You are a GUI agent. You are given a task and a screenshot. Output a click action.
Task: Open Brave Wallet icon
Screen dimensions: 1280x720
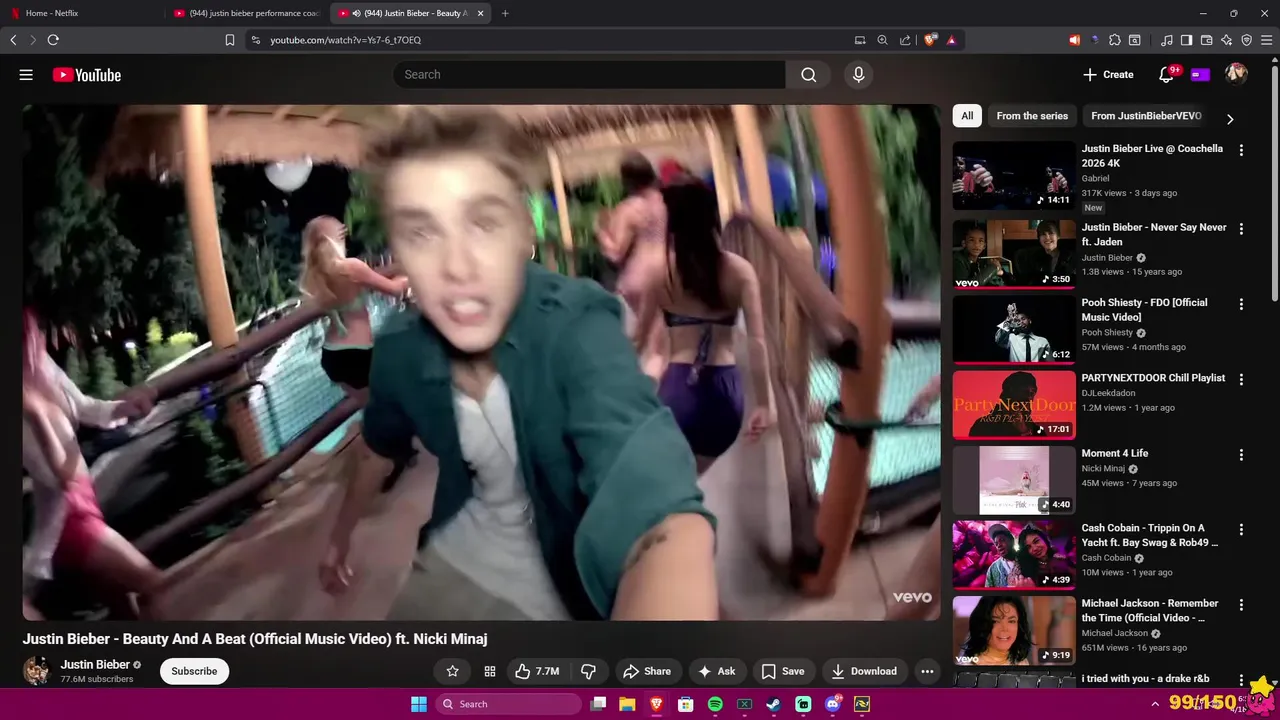pos(1206,40)
